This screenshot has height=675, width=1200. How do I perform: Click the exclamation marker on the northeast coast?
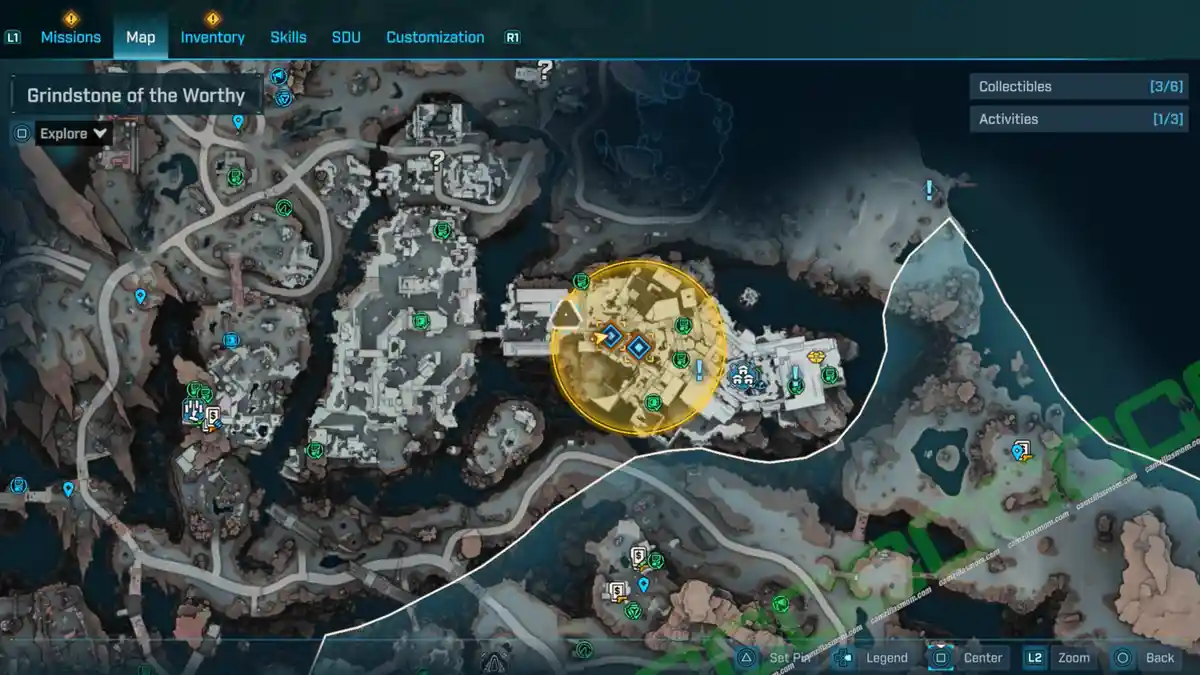[929, 190]
